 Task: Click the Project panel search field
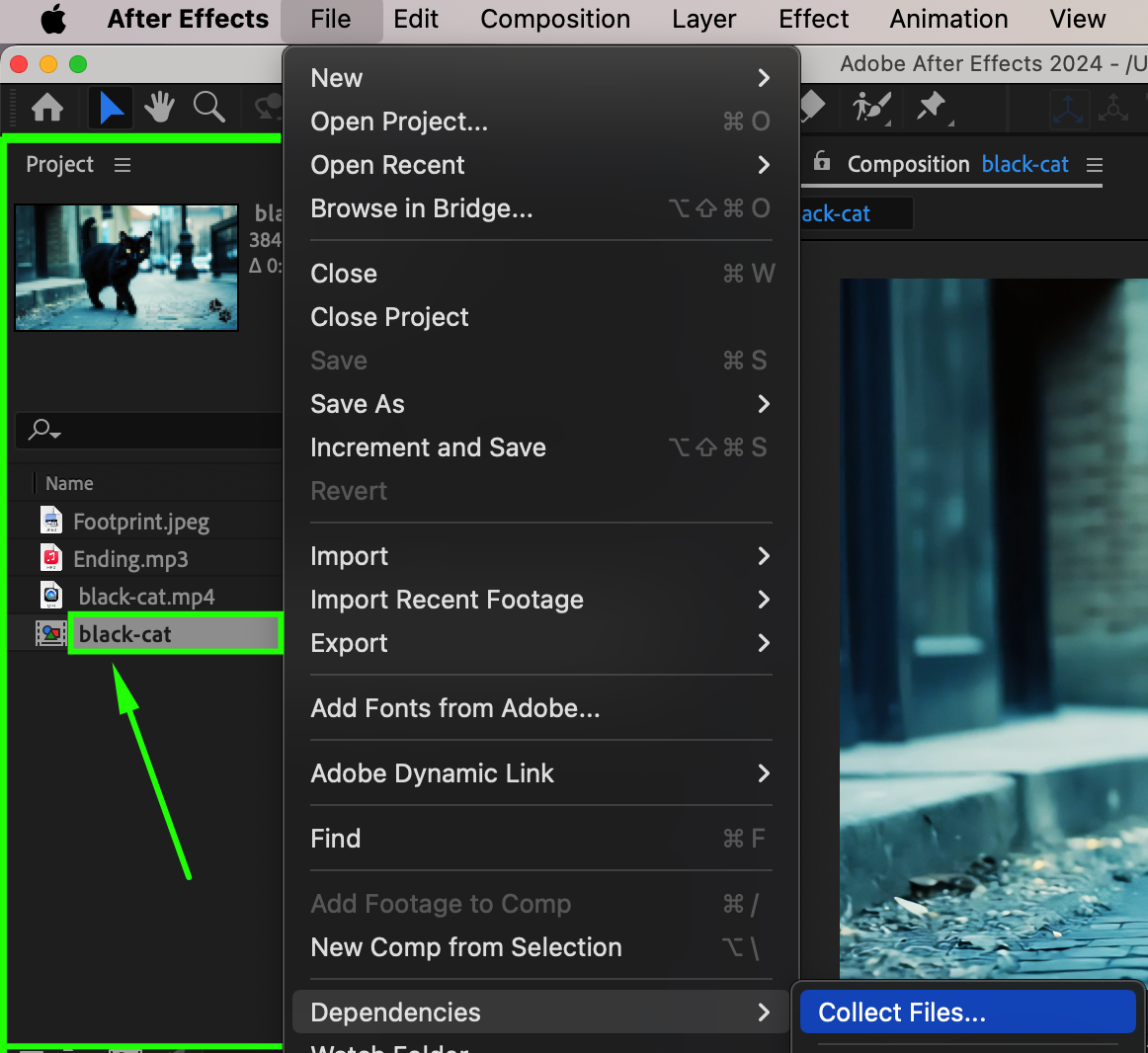tap(148, 430)
